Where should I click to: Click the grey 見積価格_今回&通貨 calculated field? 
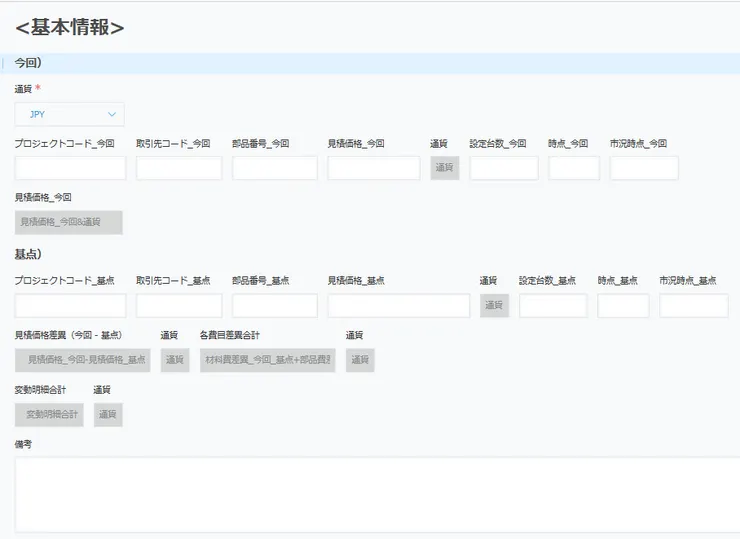(69, 222)
